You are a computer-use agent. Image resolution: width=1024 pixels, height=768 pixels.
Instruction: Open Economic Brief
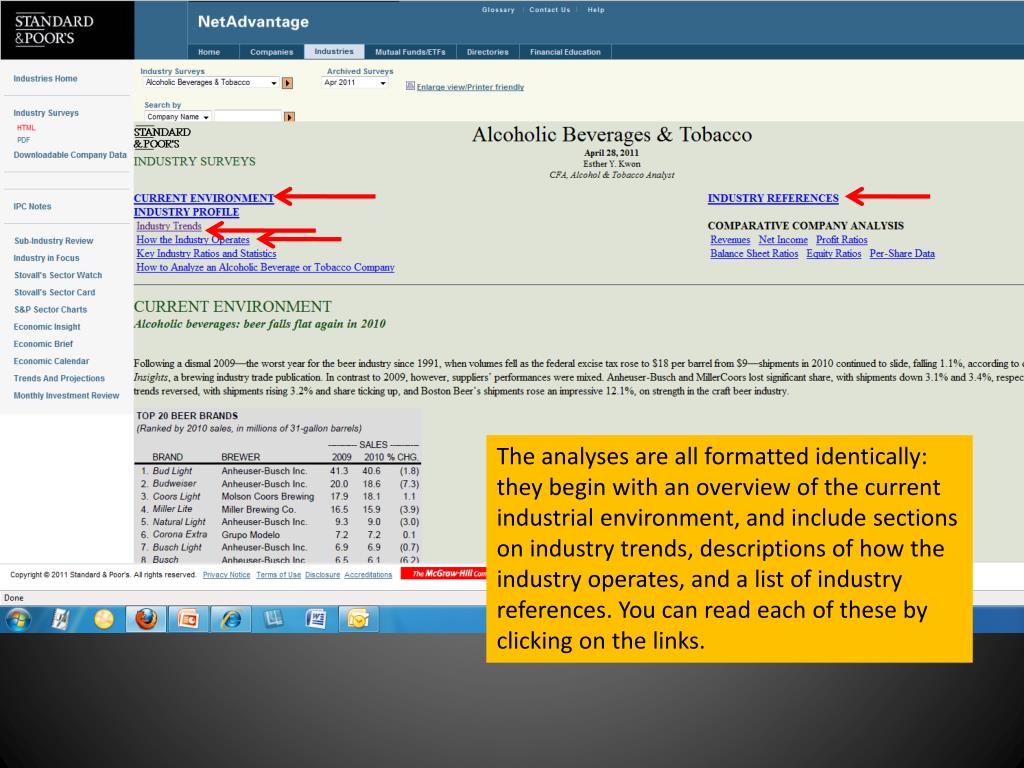pos(43,344)
